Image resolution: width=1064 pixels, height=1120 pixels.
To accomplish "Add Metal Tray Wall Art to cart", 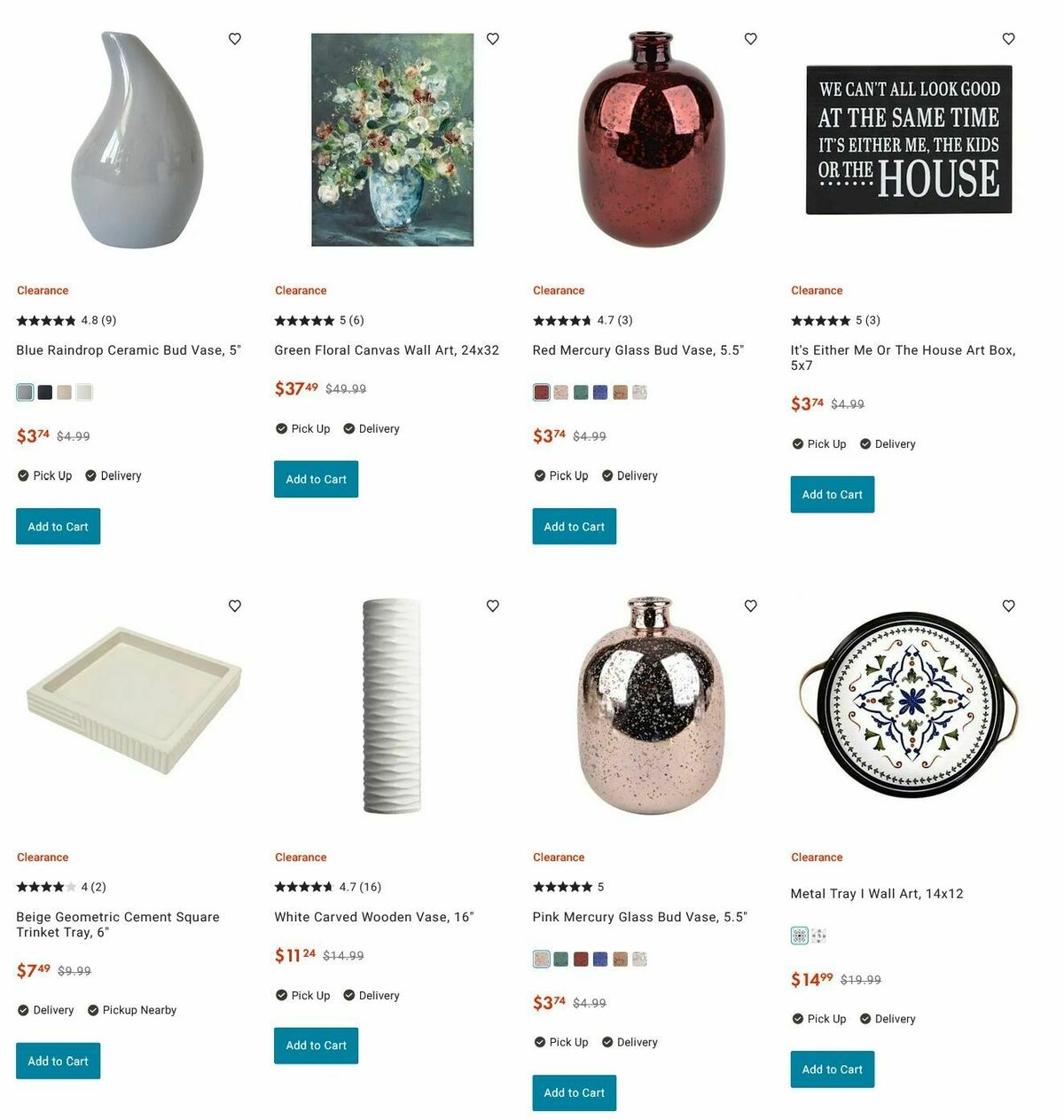I will (833, 1069).
